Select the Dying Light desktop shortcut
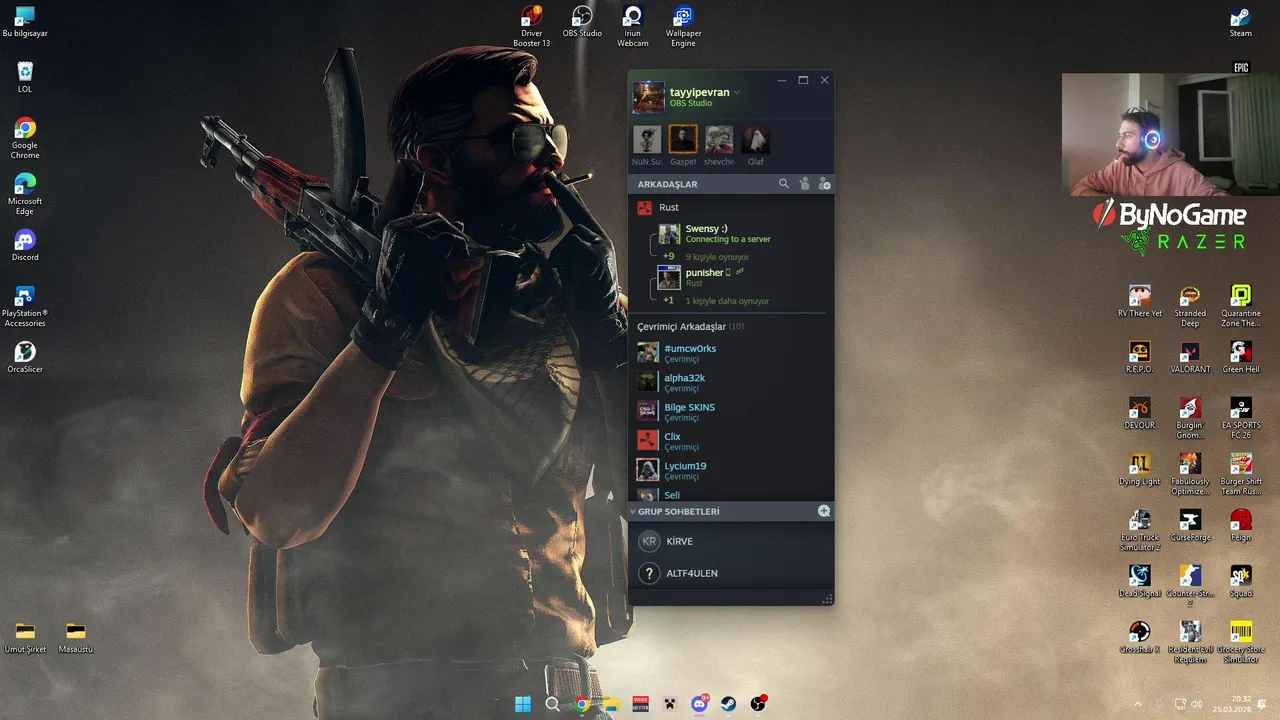The width and height of the screenshot is (1280, 720). point(1139,469)
